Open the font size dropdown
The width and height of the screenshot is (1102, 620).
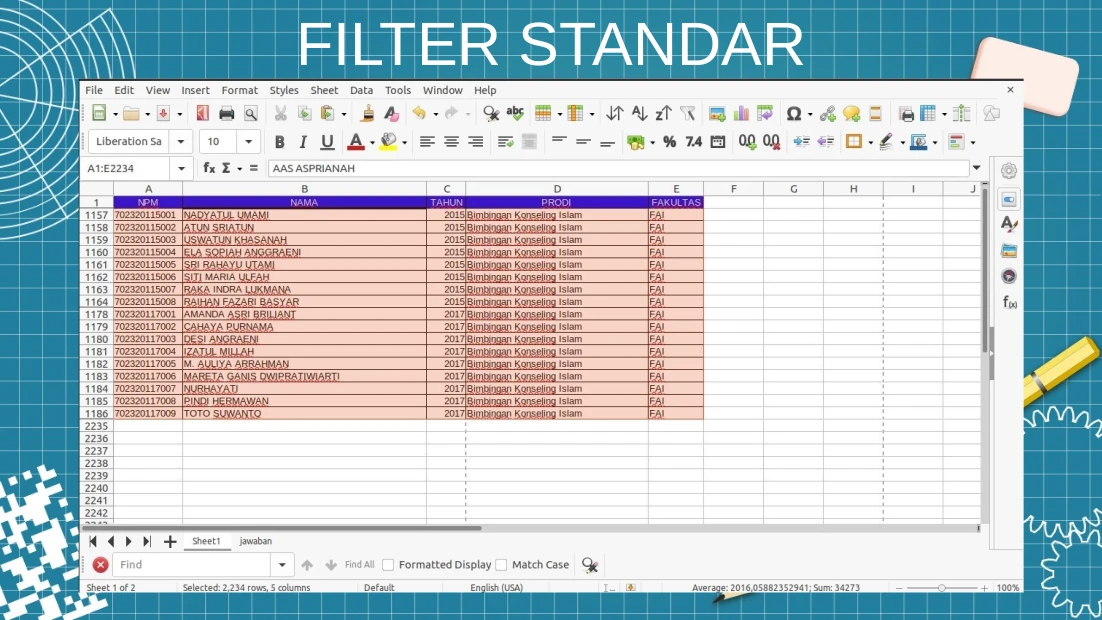tap(248, 142)
